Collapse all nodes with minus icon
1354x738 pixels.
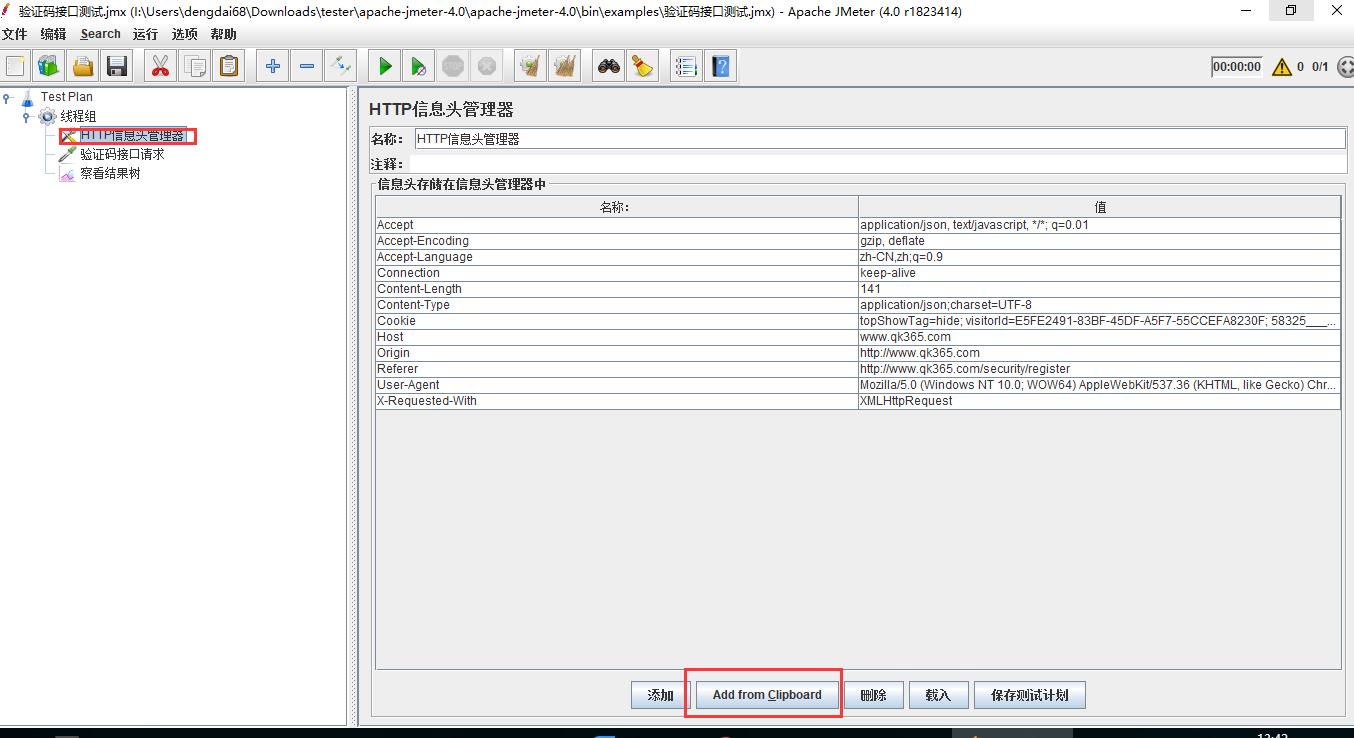pyautogui.click(x=307, y=67)
